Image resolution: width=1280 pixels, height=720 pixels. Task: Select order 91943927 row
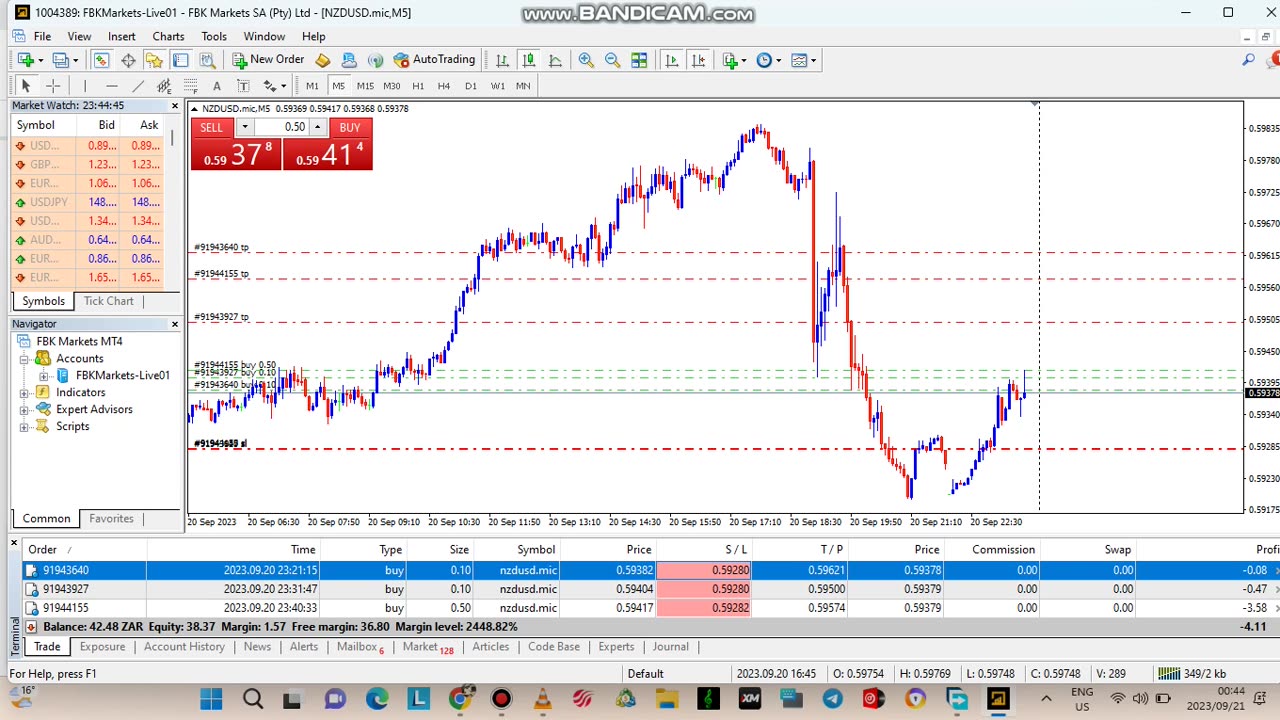click(x=651, y=589)
